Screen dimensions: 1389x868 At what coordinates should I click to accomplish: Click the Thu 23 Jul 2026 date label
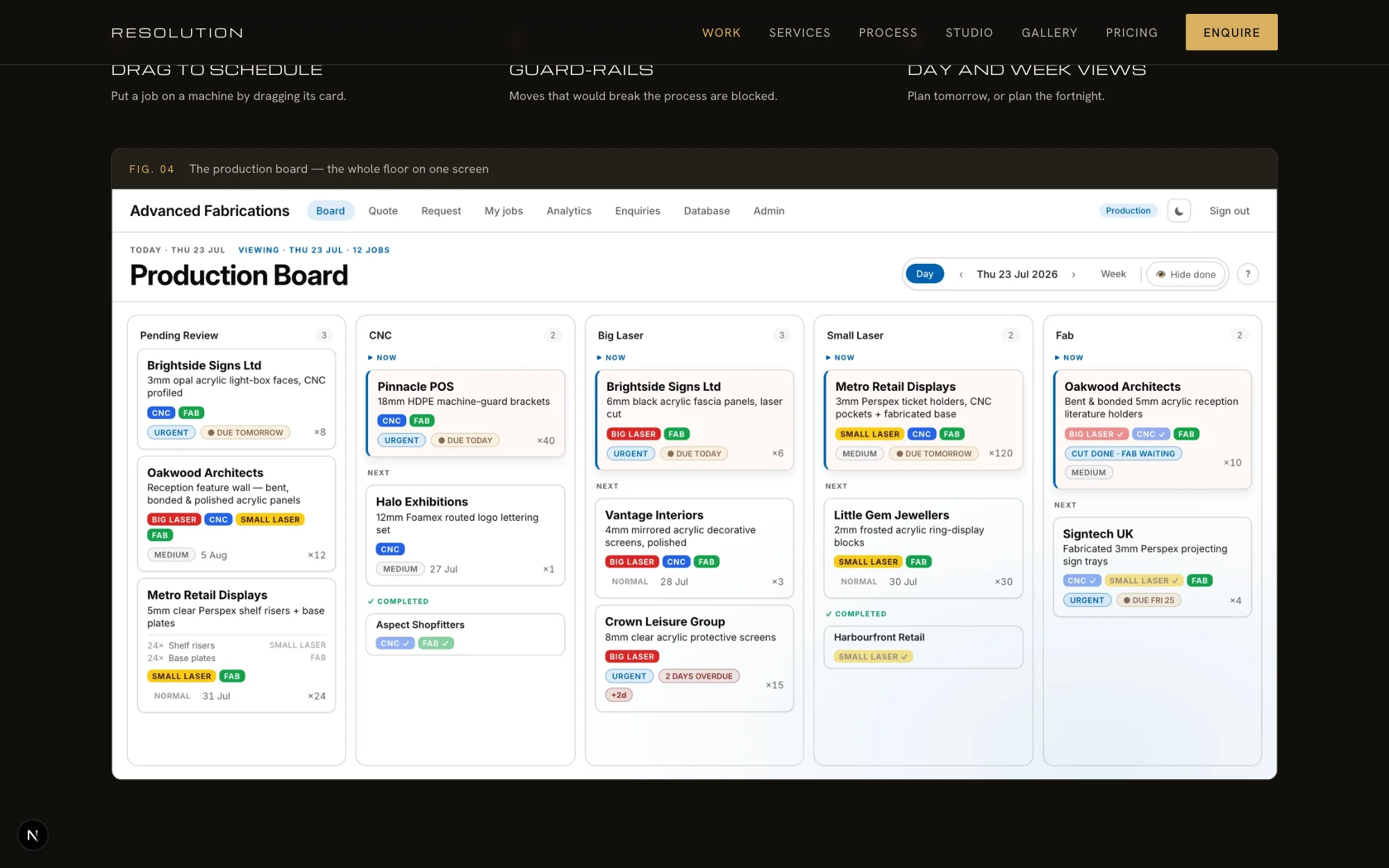tap(1017, 274)
